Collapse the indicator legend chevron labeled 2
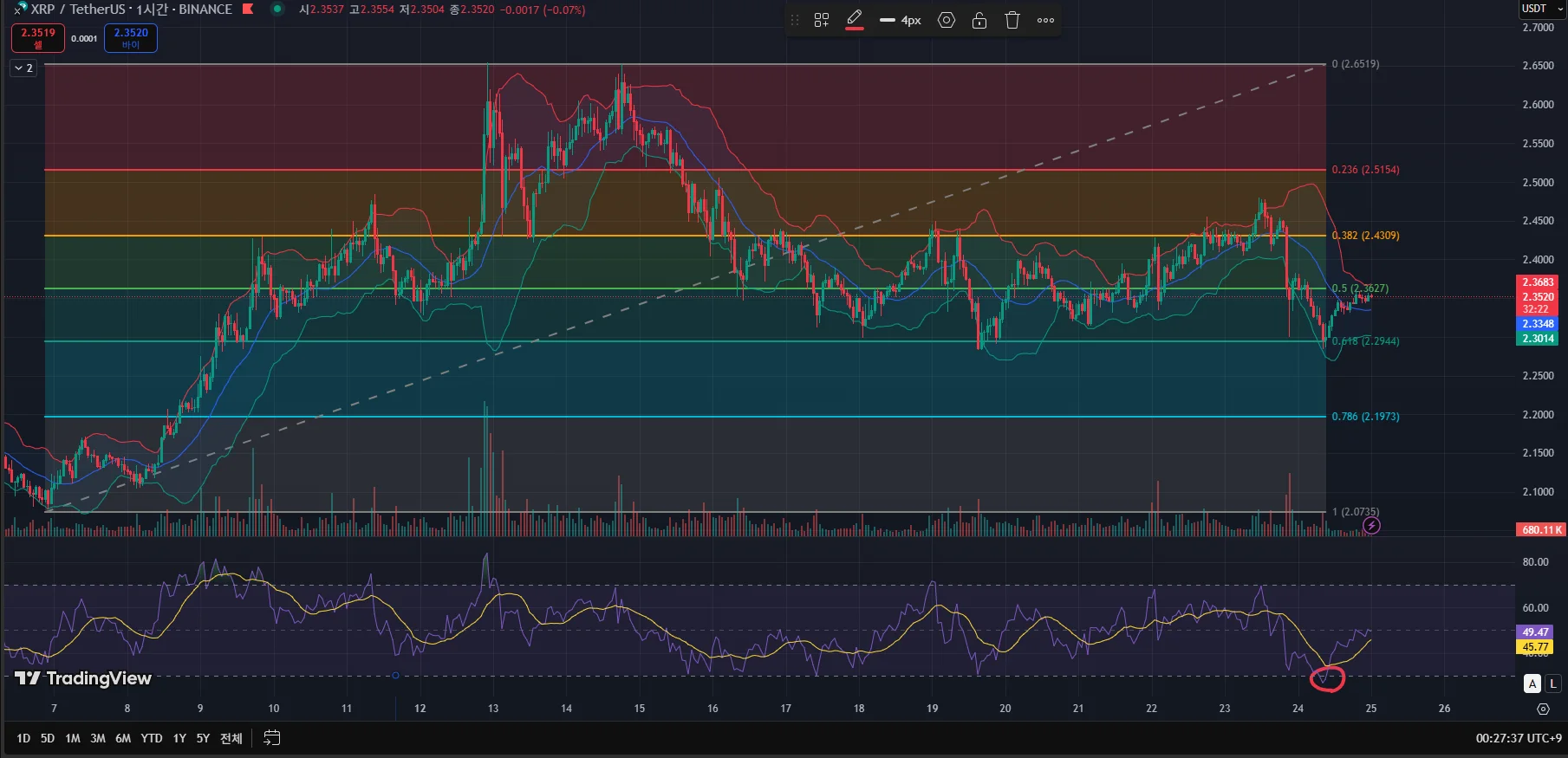1568x758 pixels. pyautogui.click(x=23, y=68)
